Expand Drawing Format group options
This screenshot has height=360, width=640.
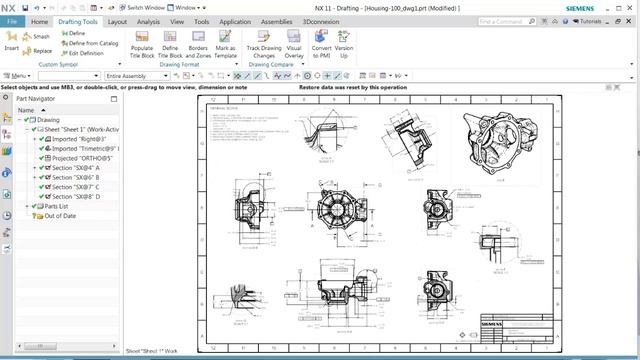tap(236, 64)
